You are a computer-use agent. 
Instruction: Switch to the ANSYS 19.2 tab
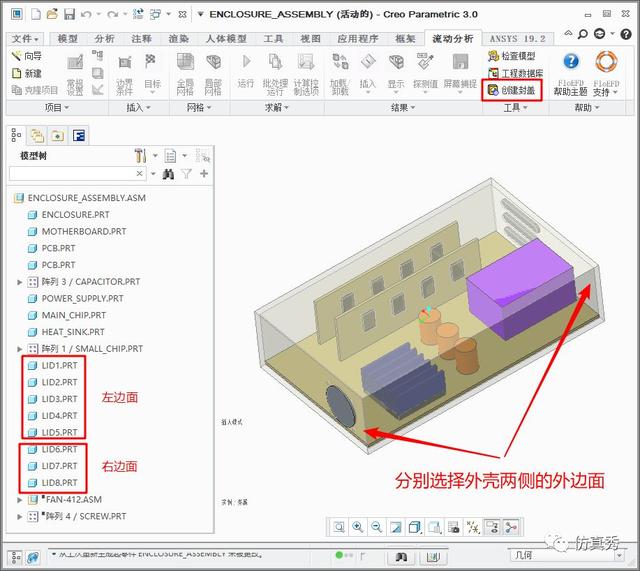(518, 39)
